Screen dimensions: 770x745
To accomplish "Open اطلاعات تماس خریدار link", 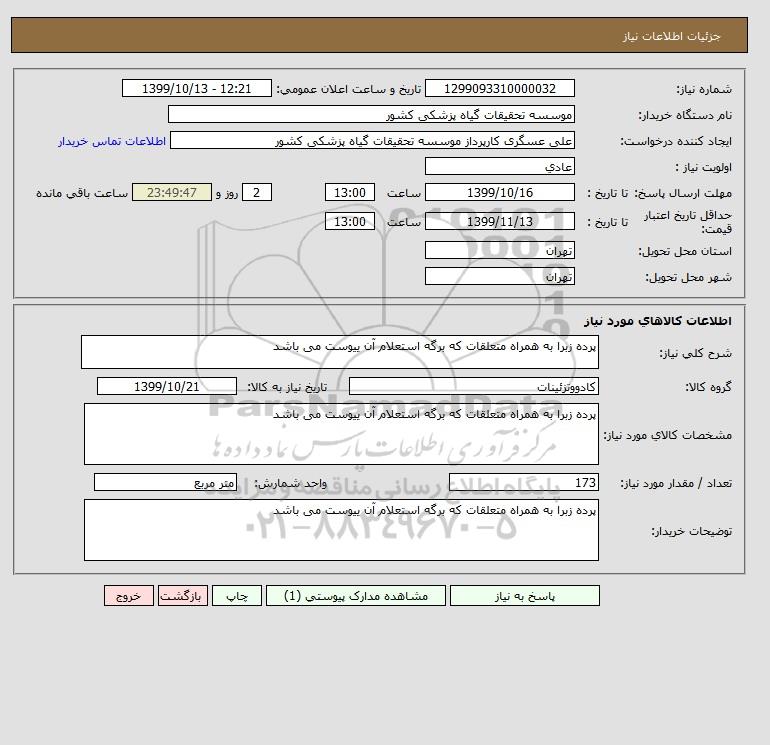I will (x=112, y=141).
